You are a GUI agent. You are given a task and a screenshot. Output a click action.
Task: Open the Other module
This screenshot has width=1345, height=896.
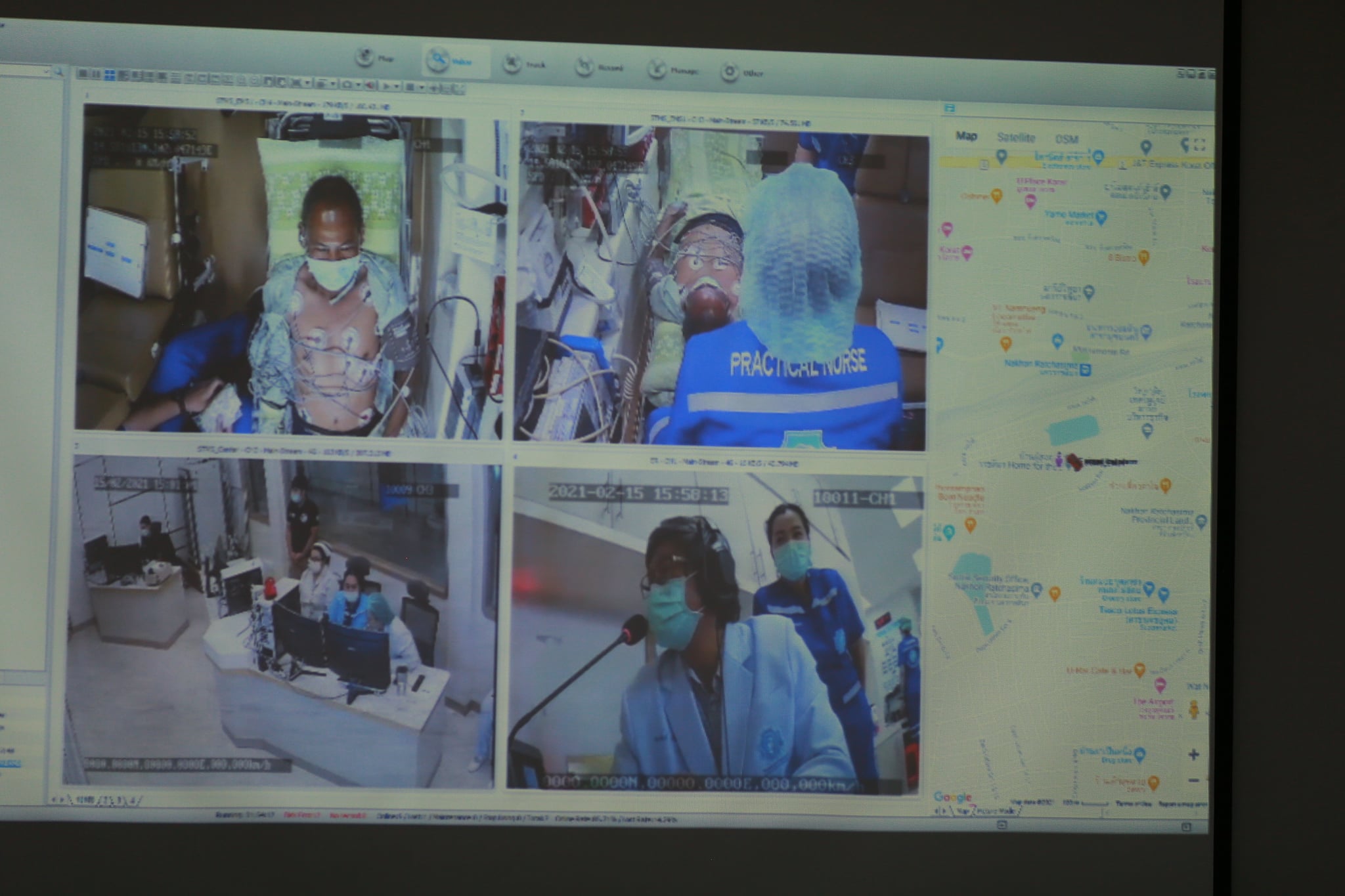pos(743,72)
